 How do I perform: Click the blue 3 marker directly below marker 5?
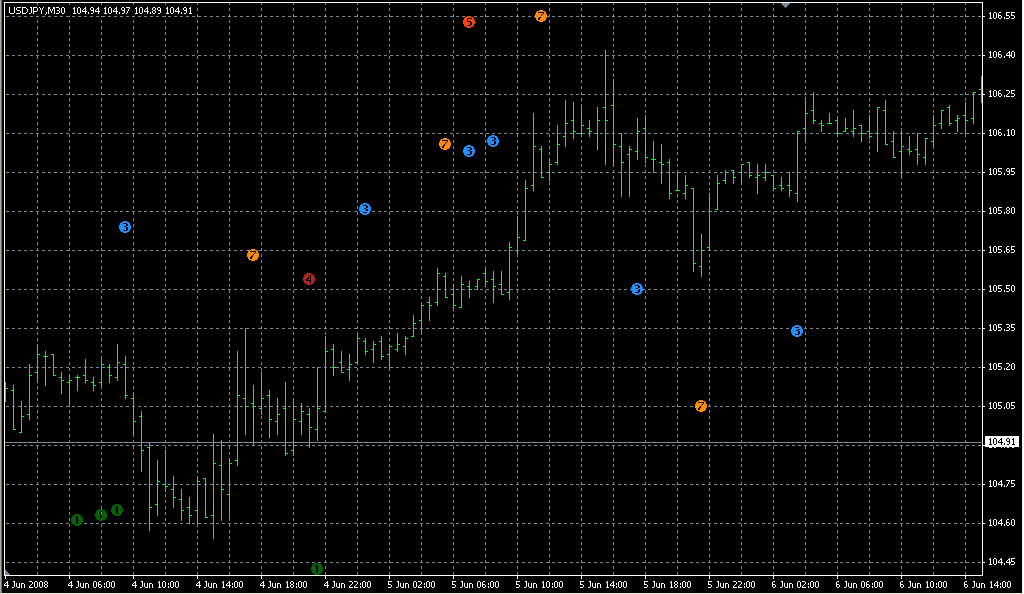click(469, 151)
